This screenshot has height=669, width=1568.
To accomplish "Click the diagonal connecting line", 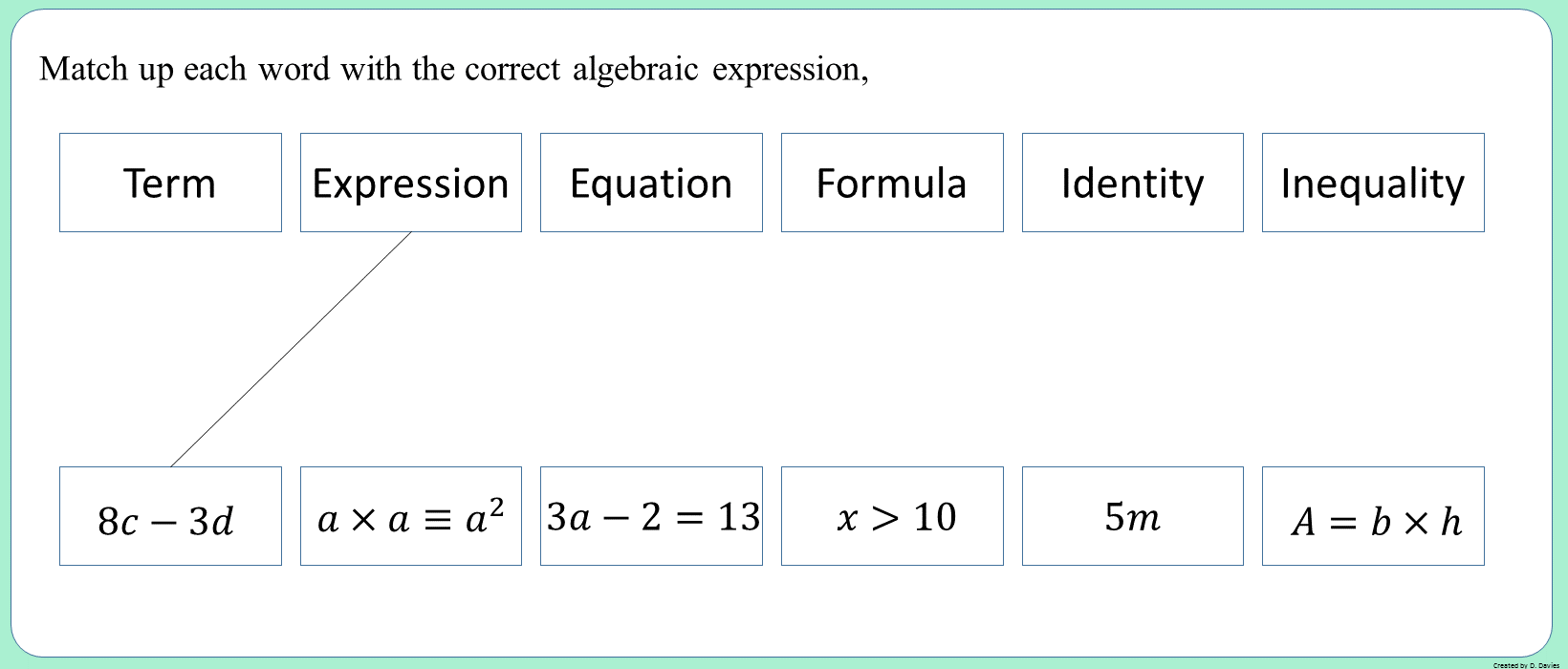I will 291,349.
